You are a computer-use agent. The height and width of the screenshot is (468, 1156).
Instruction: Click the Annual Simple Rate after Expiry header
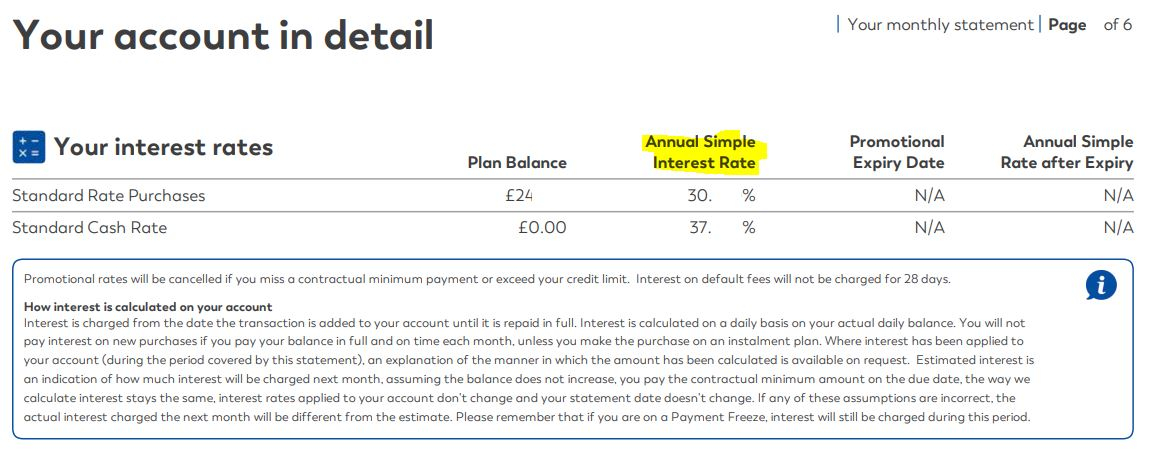[x=1067, y=152]
